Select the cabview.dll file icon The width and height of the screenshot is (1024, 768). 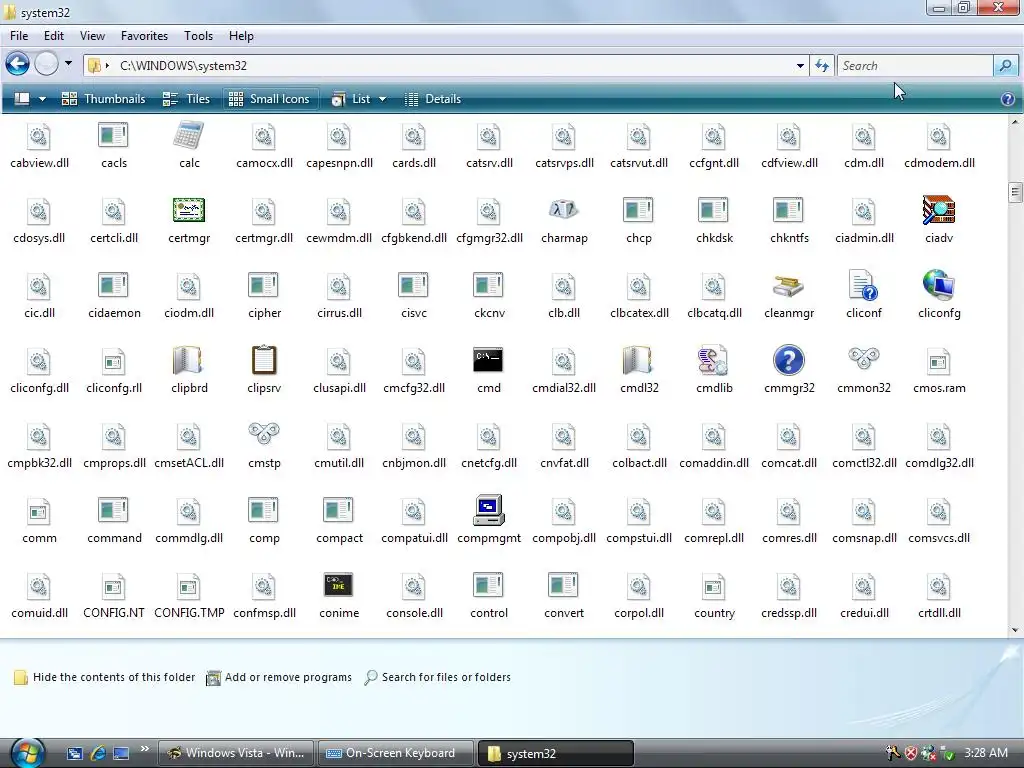[39, 136]
